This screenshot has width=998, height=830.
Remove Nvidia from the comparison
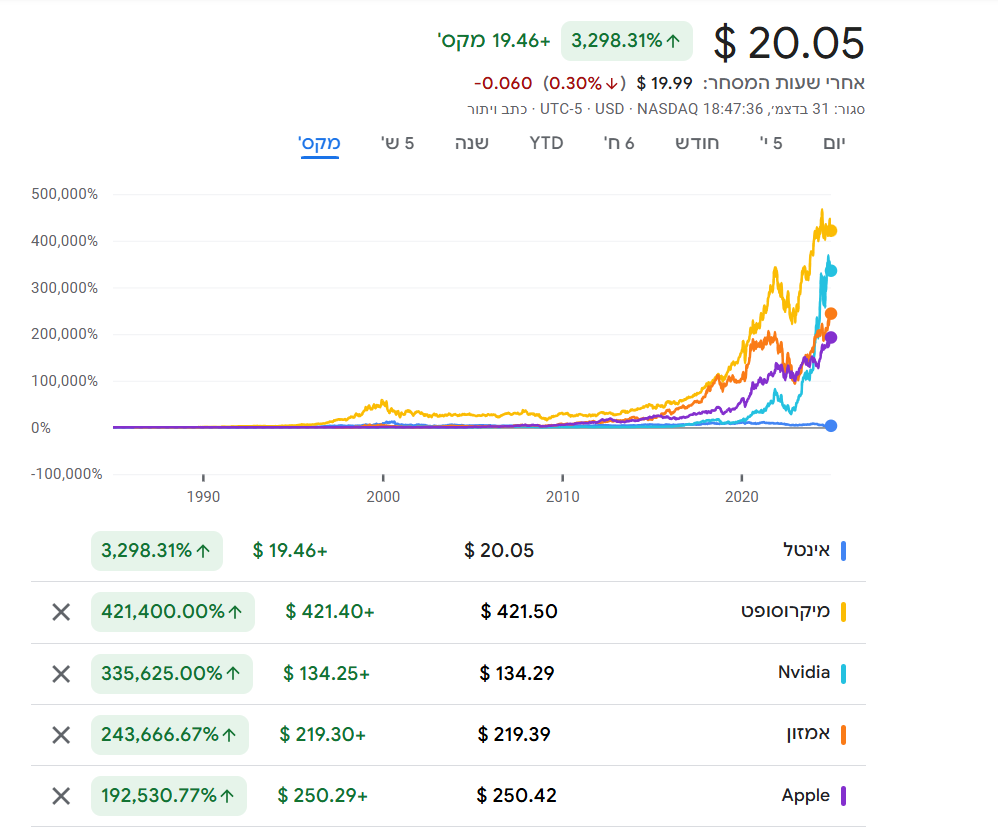(x=61, y=674)
